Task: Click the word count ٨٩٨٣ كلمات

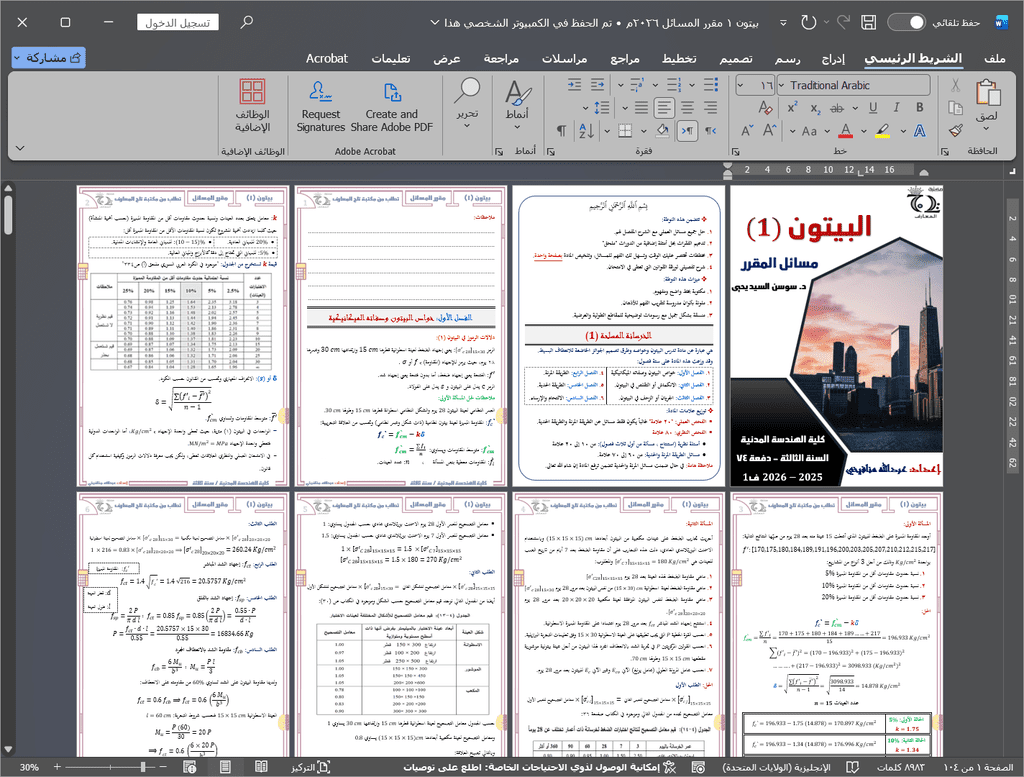Action: click(x=901, y=767)
